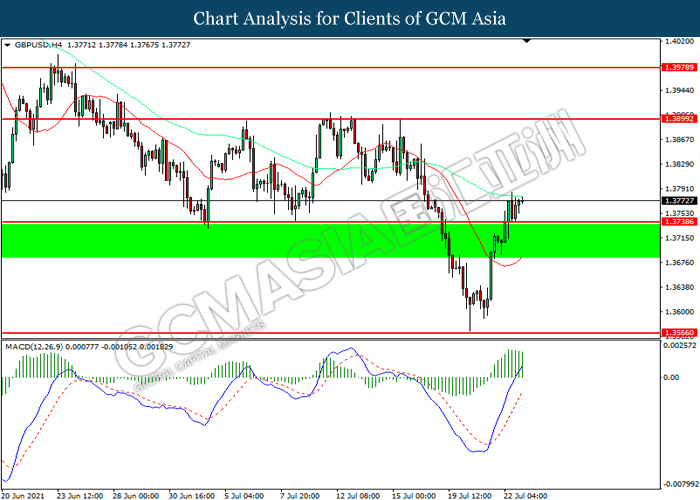Click the 7 Jul 20:00 date label
The image size is (700, 500).
point(300,496)
